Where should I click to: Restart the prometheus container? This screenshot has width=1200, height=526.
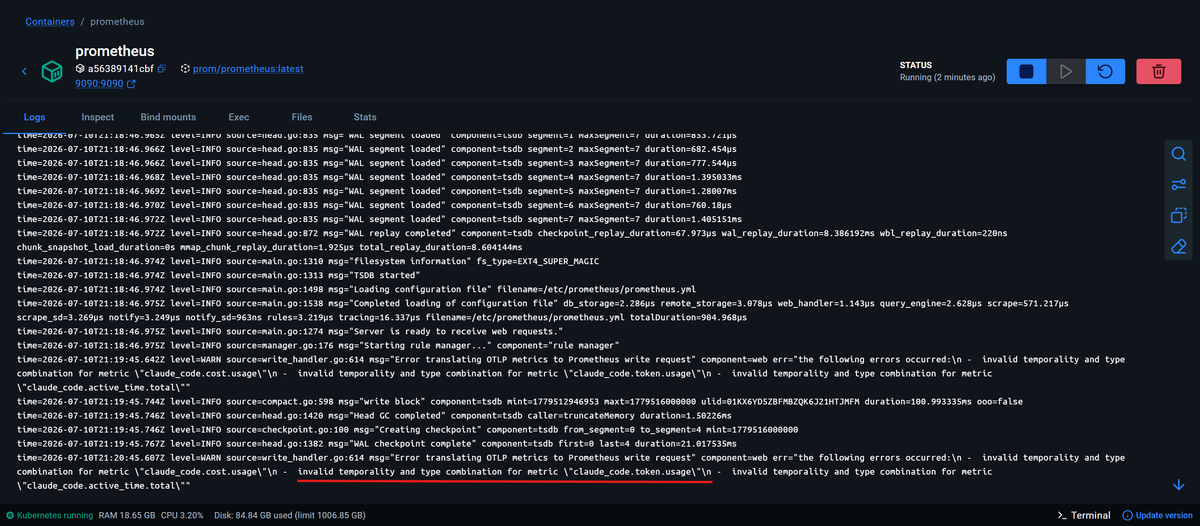pyautogui.click(x=1105, y=71)
